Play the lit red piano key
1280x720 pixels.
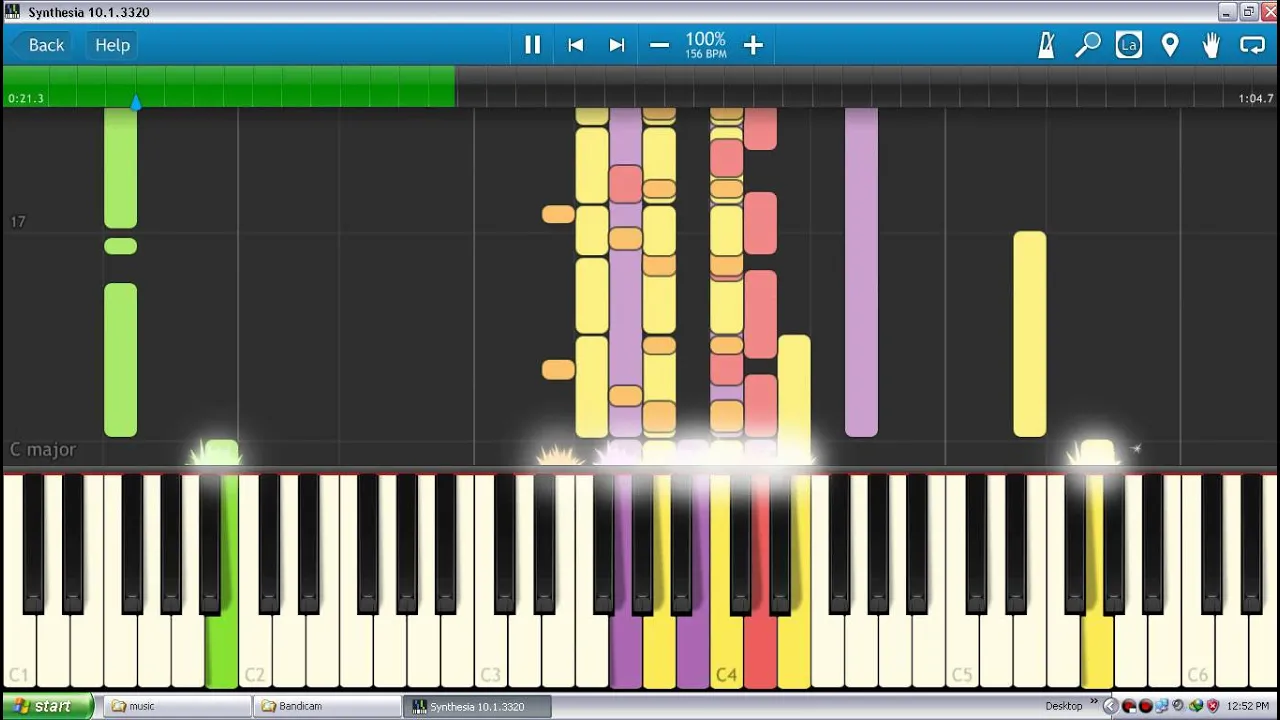click(x=760, y=650)
